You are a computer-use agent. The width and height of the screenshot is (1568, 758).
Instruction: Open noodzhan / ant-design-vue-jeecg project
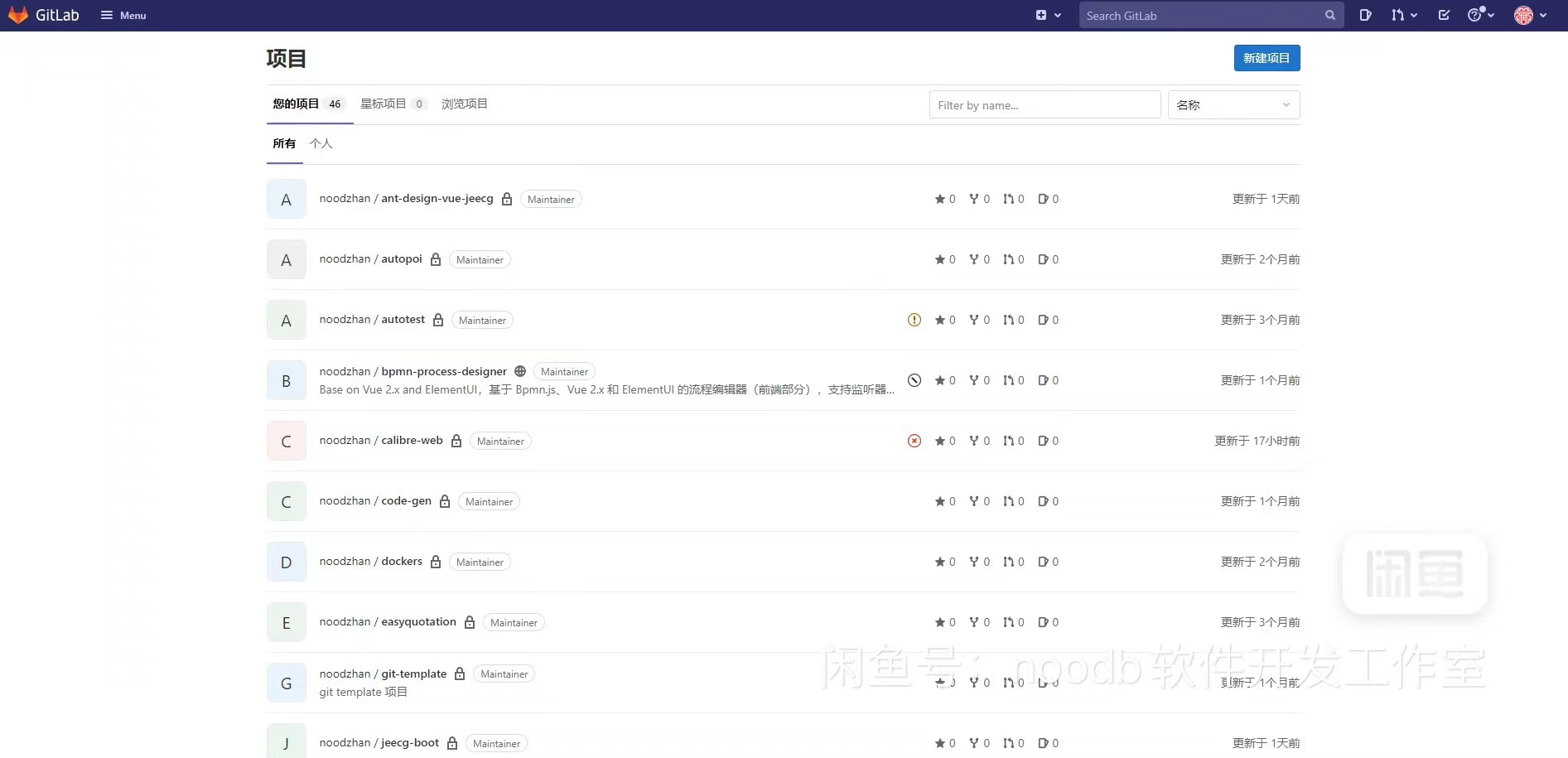(406, 199)
